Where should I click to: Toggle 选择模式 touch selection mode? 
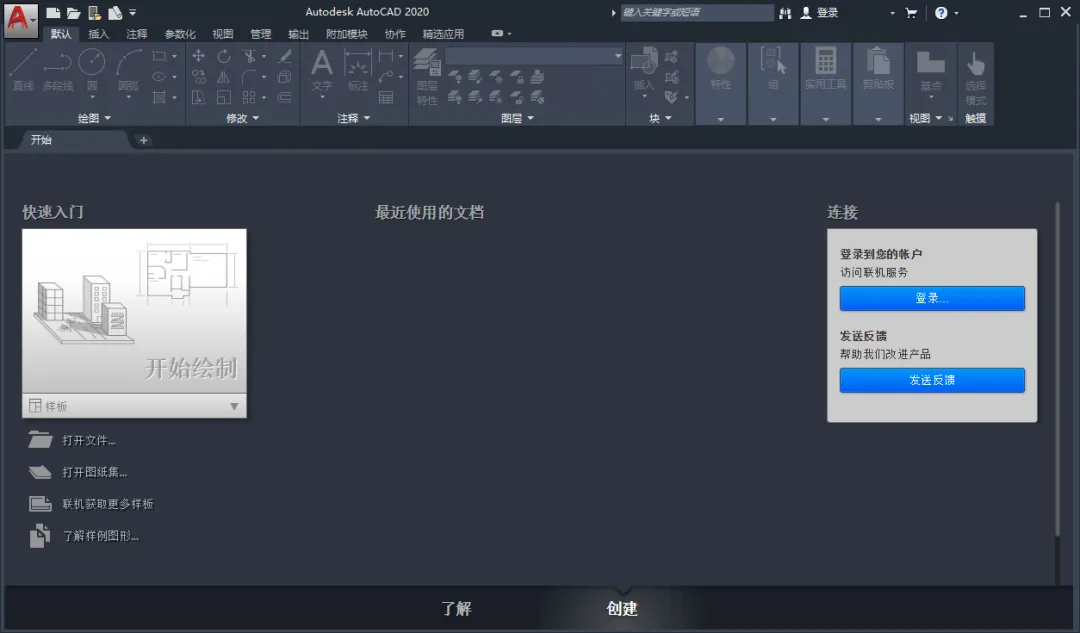click(x=975, y=77)
